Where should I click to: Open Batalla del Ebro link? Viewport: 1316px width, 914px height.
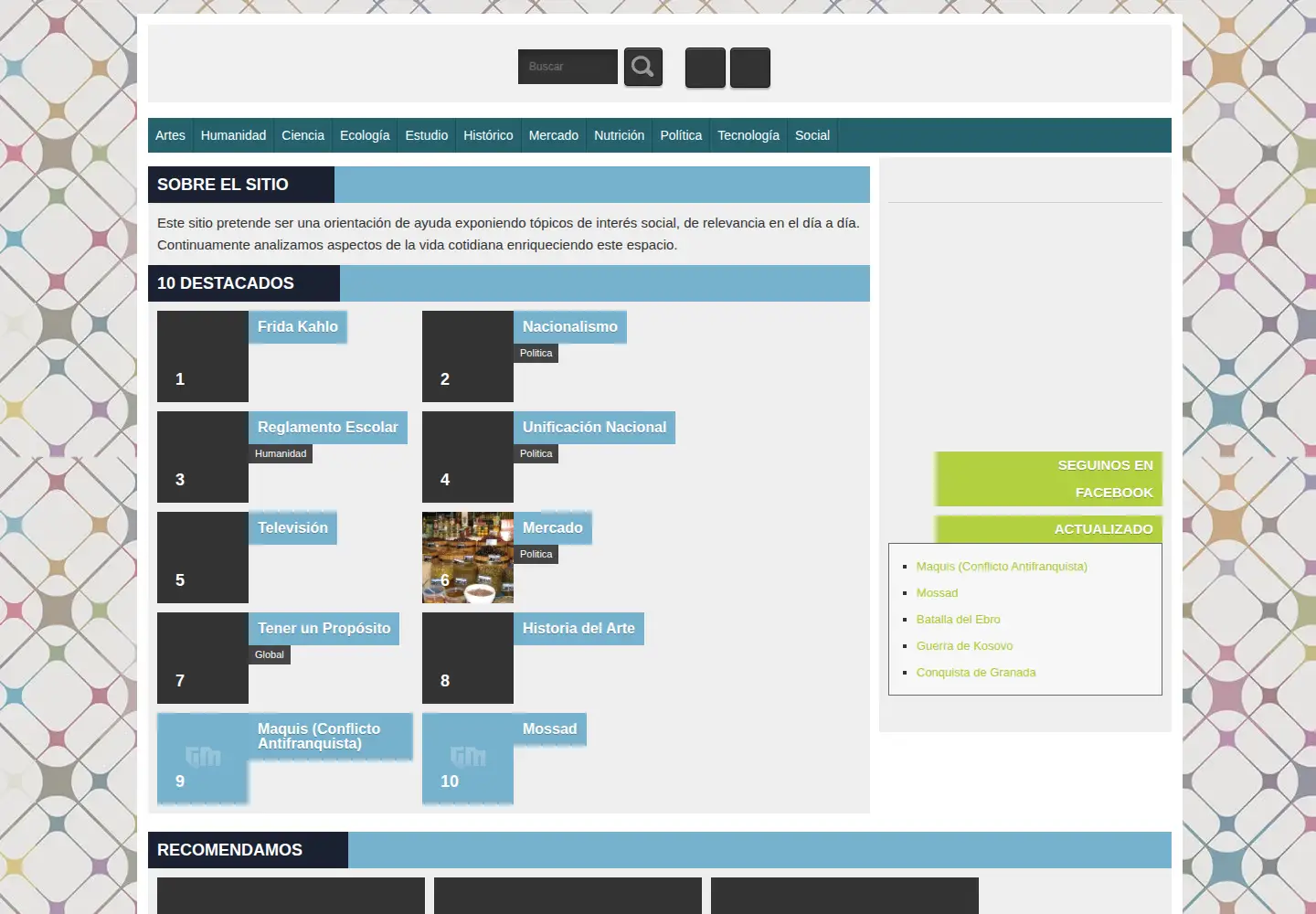click(x=958, y=620)
